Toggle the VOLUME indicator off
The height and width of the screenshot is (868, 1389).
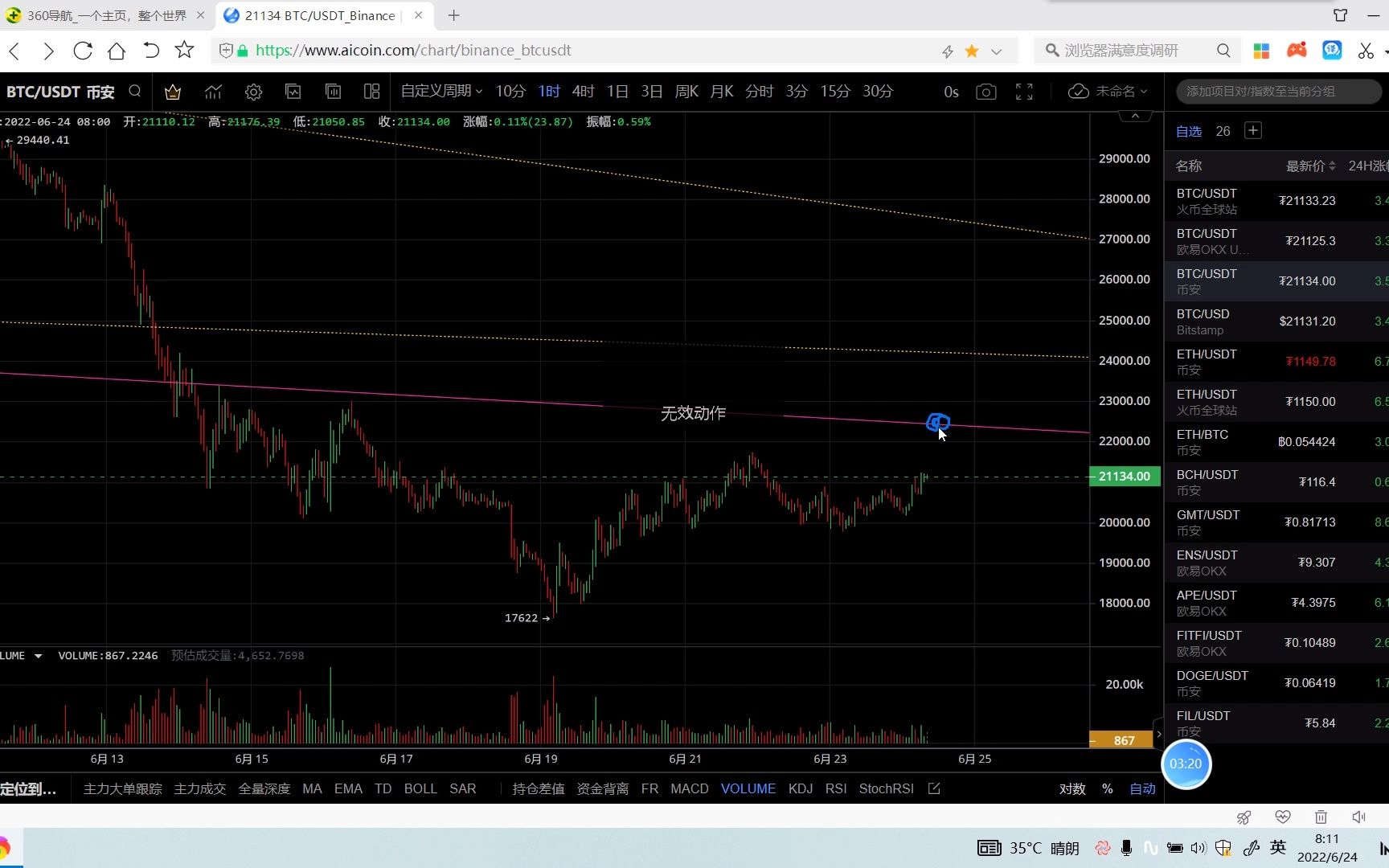coord(748,788)
